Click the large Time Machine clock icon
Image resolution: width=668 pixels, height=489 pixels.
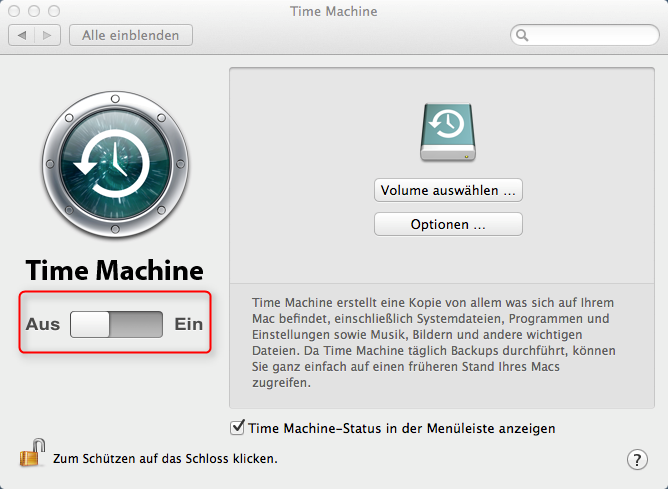[x=115, y=164]
